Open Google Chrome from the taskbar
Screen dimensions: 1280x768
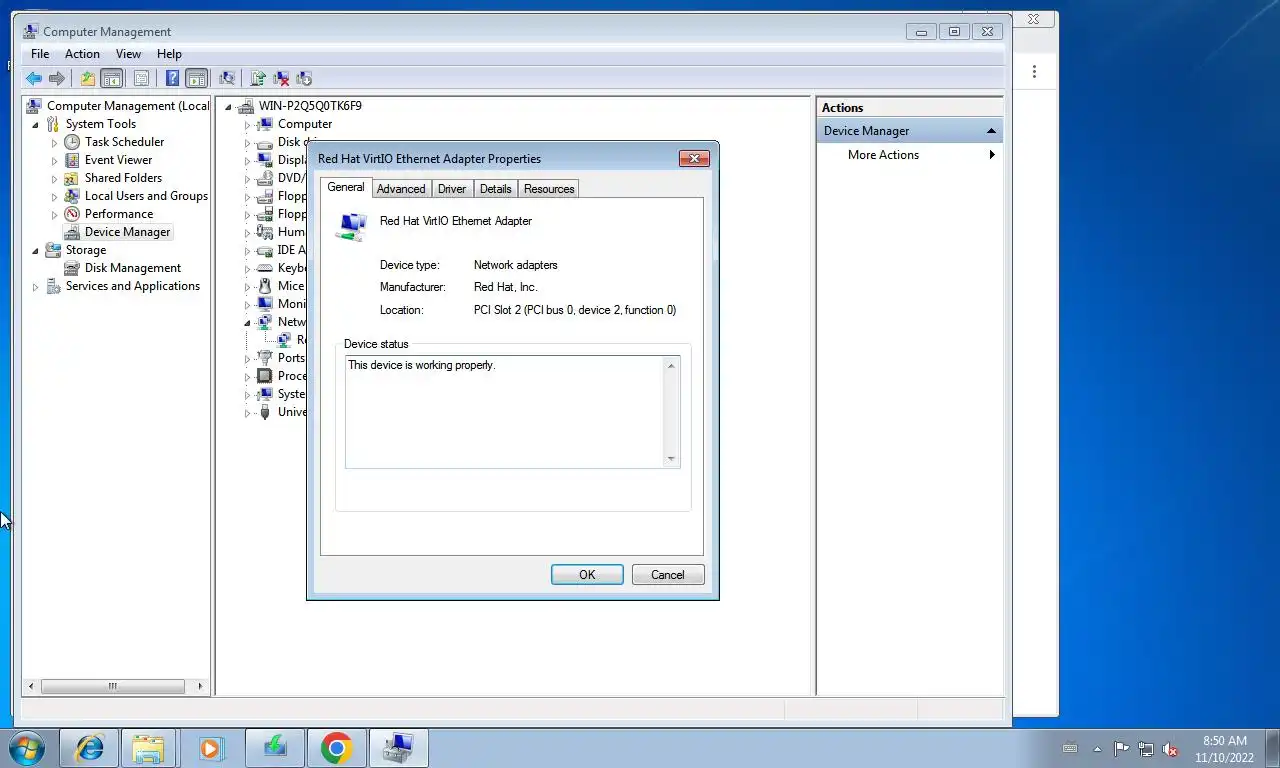pyautogui.click(x=337, y=748)
